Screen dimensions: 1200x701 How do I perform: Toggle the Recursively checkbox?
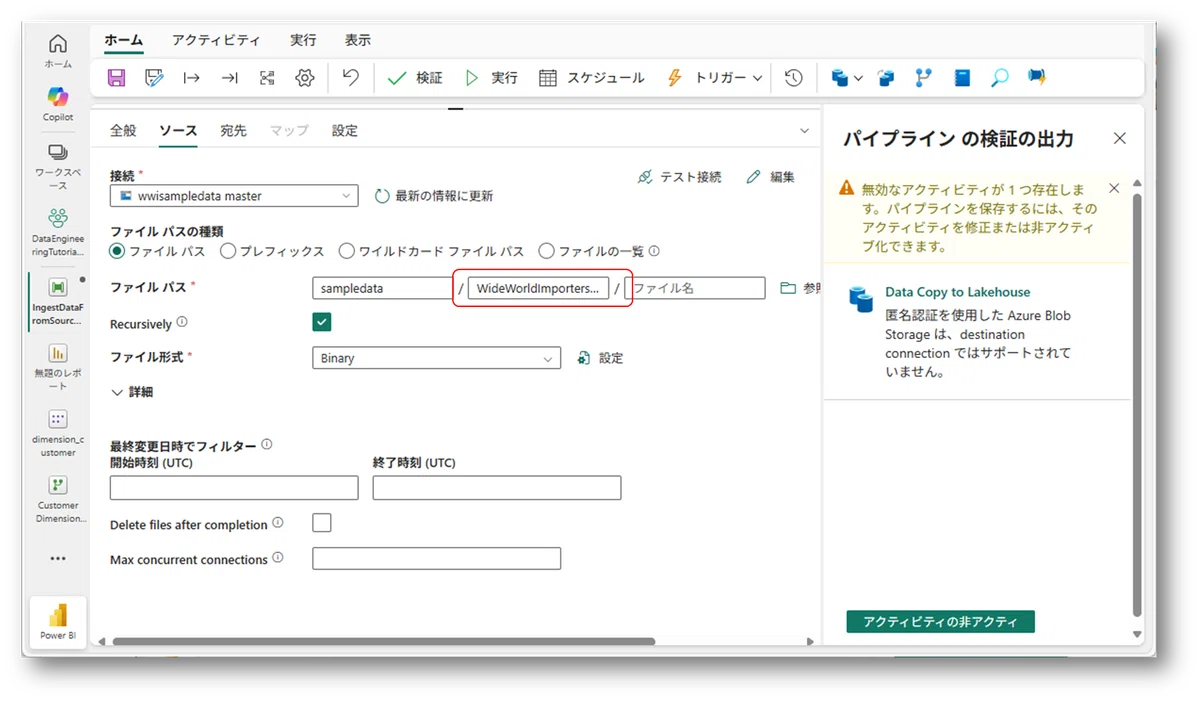pos(321,322)
